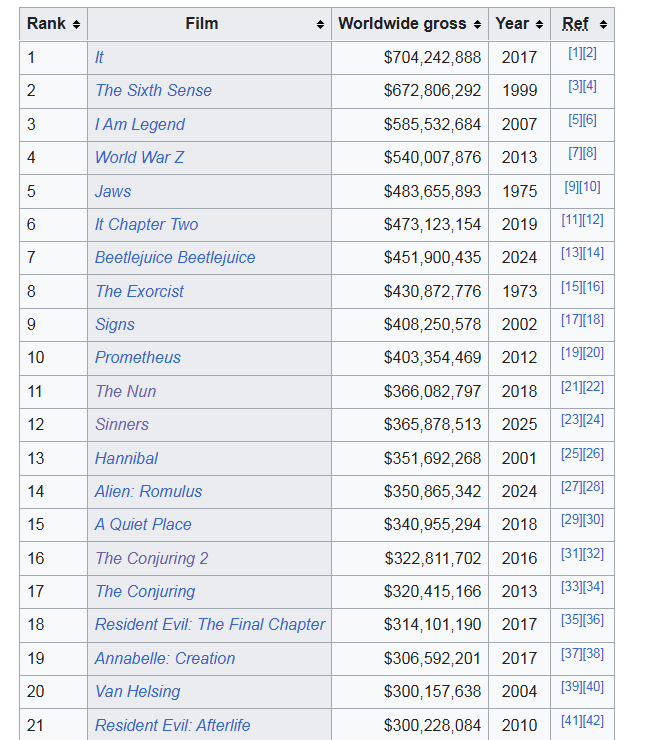This screenshot has height=740, width=658.
Task: Click reference [10] for Jaws
Action: coord(590,187)
